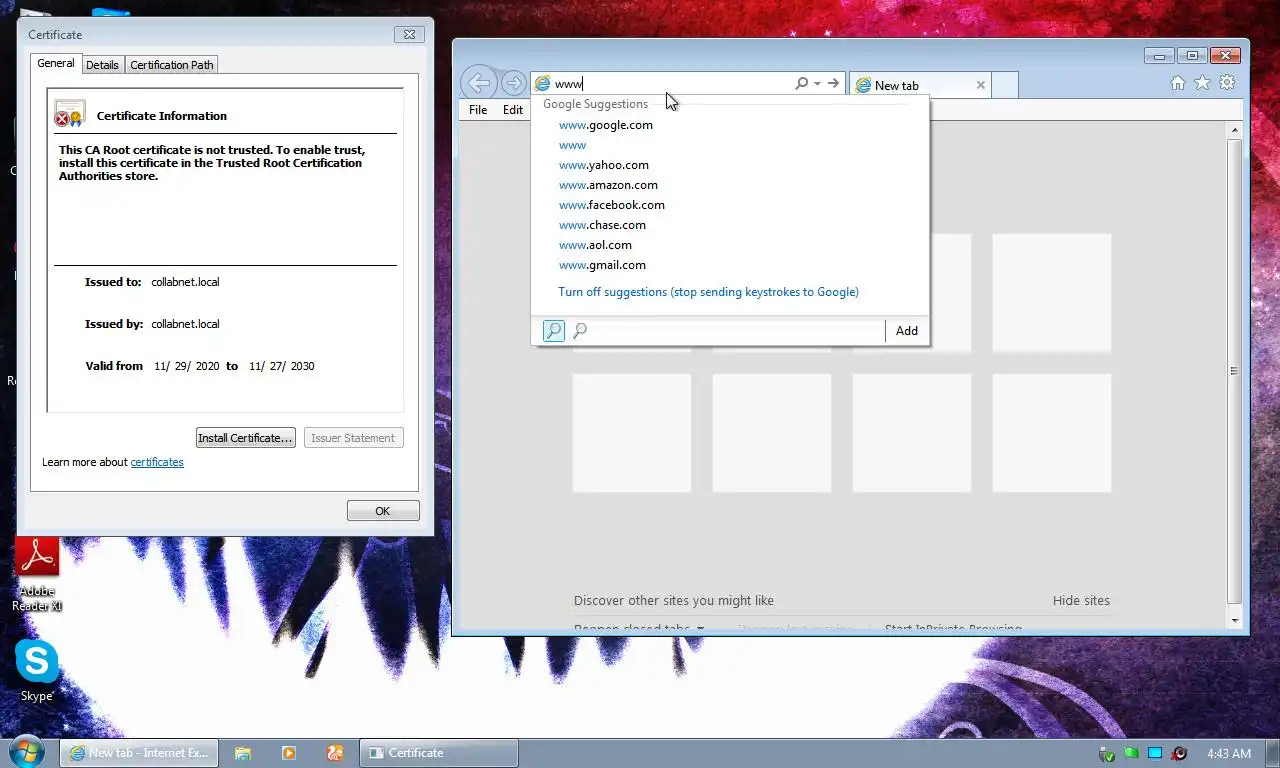Open Skype desktop shortcut
1280x768 pixels.
(37, 672)
